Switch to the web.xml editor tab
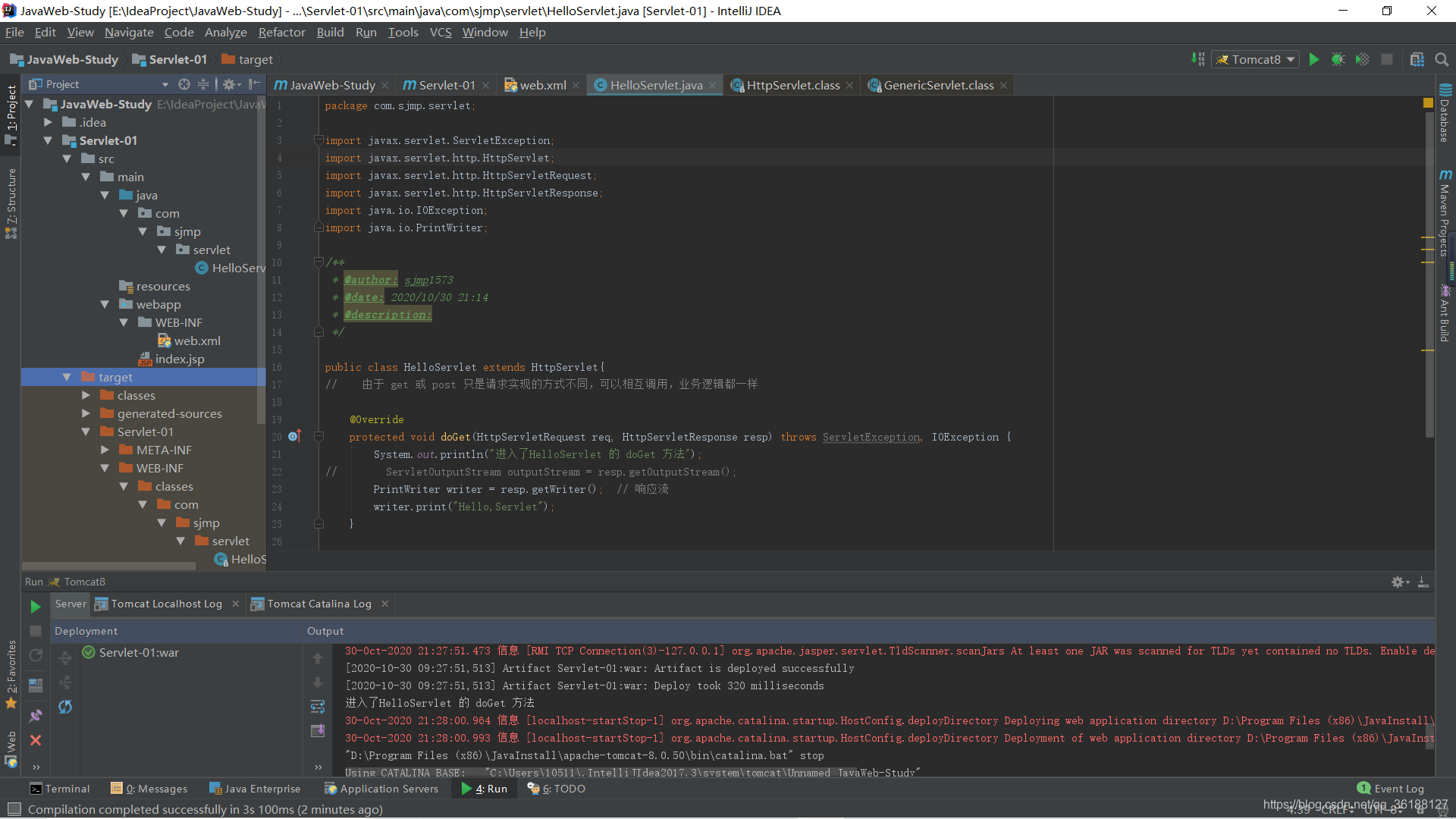The width and height of the screenshot is (1456, 819). point(541,85)
